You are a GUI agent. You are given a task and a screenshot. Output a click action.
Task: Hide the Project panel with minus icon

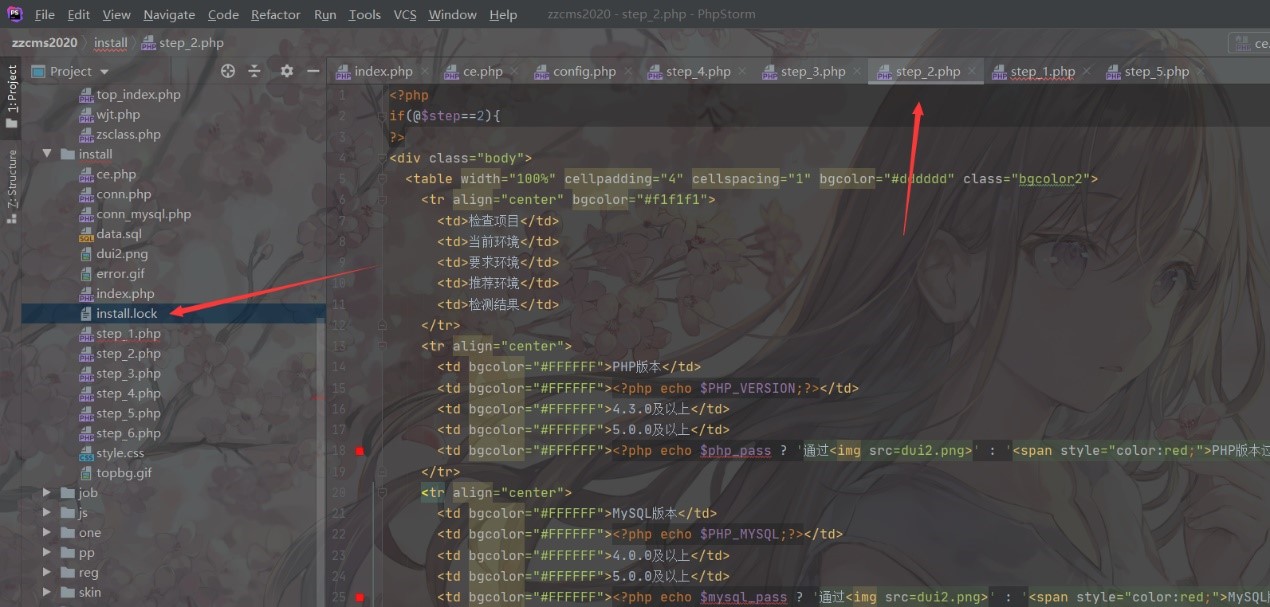(313, 71)
